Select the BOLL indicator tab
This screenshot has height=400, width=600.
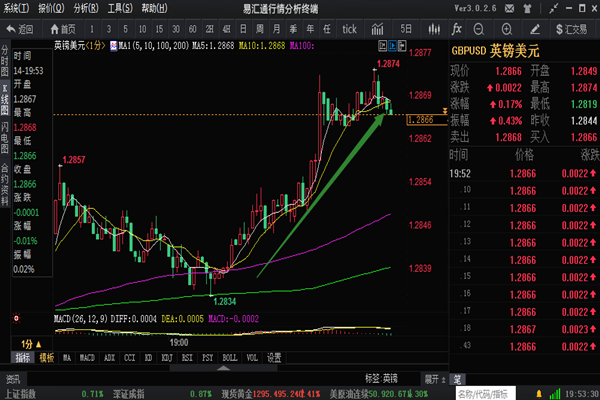click(x=229, y=356)
